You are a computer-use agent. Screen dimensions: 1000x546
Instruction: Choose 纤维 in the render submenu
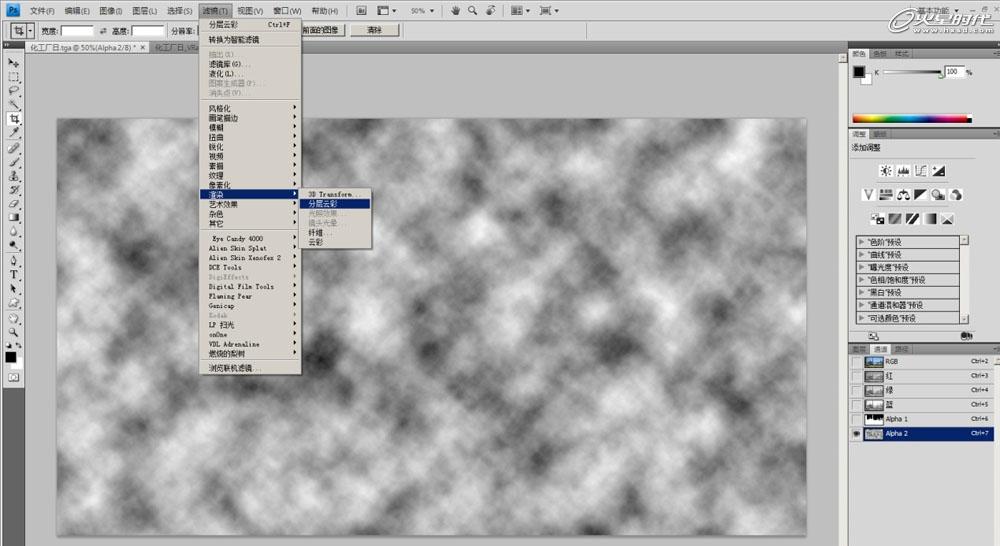coord(335,233)
